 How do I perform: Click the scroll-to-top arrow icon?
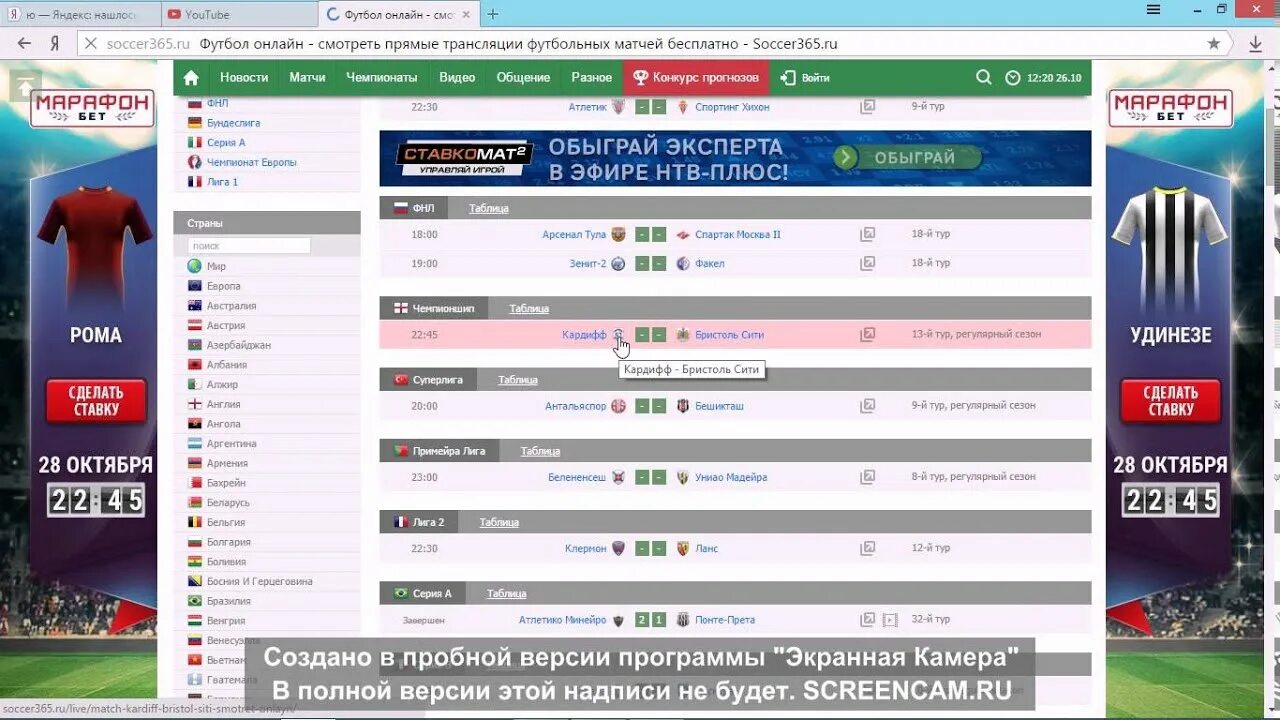pyautogui.click(x=25, y=86)
